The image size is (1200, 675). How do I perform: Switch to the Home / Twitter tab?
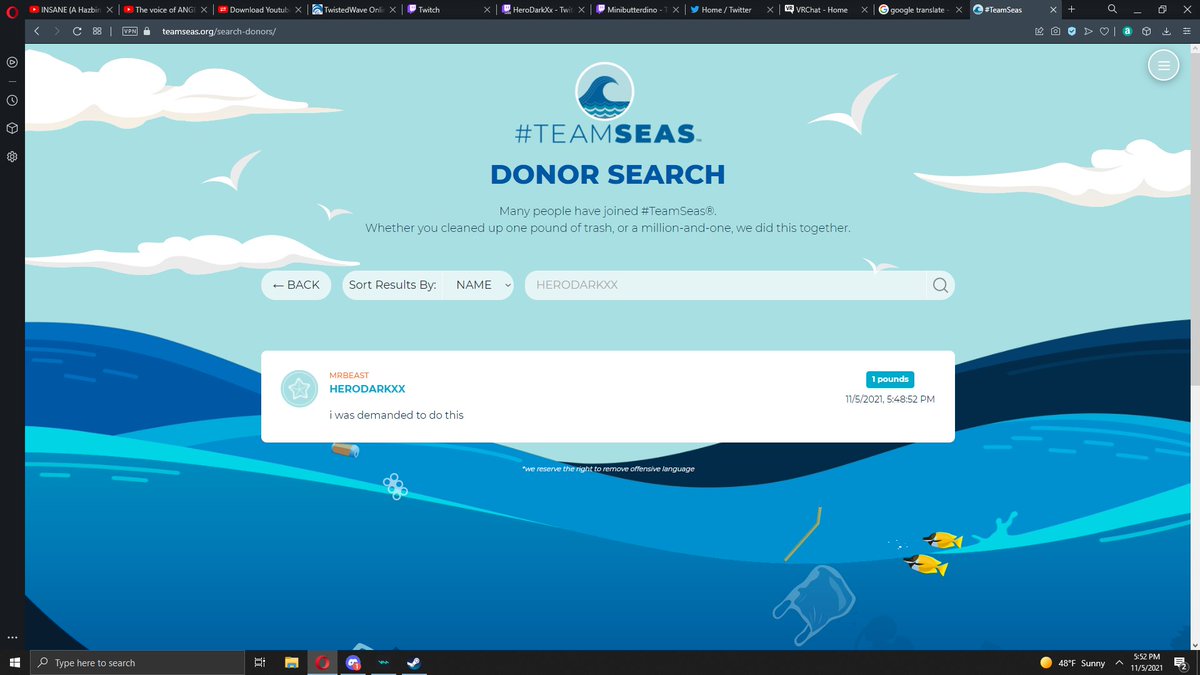click(x=732, y=9)
